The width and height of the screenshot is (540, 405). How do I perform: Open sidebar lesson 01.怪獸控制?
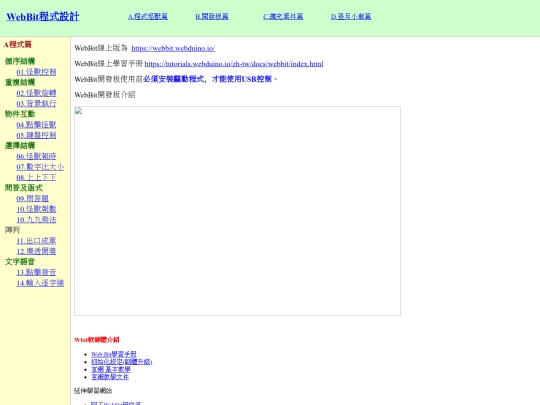click(36, 72)
